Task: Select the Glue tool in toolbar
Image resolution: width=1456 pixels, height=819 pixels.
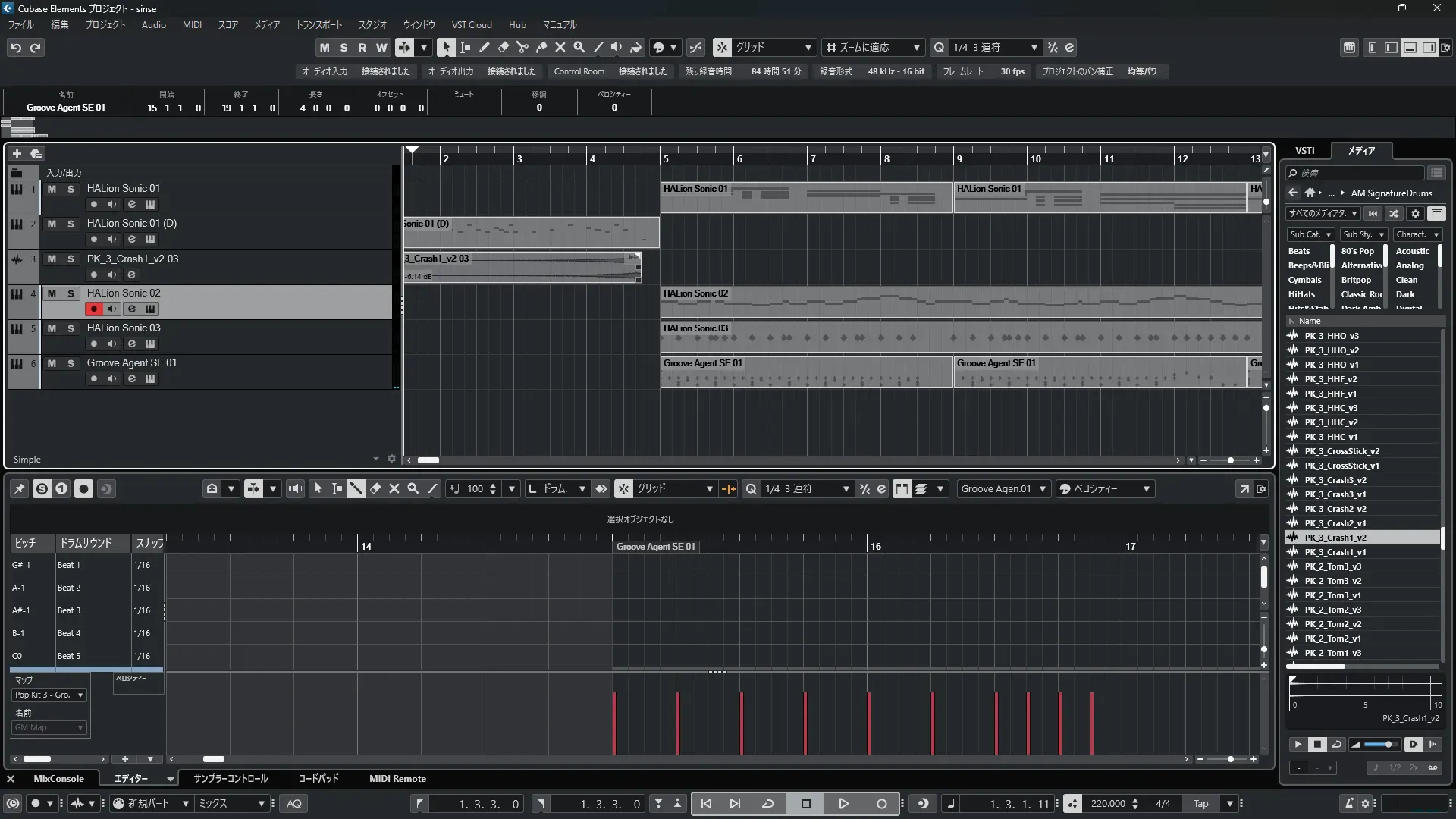Action: 541,47
